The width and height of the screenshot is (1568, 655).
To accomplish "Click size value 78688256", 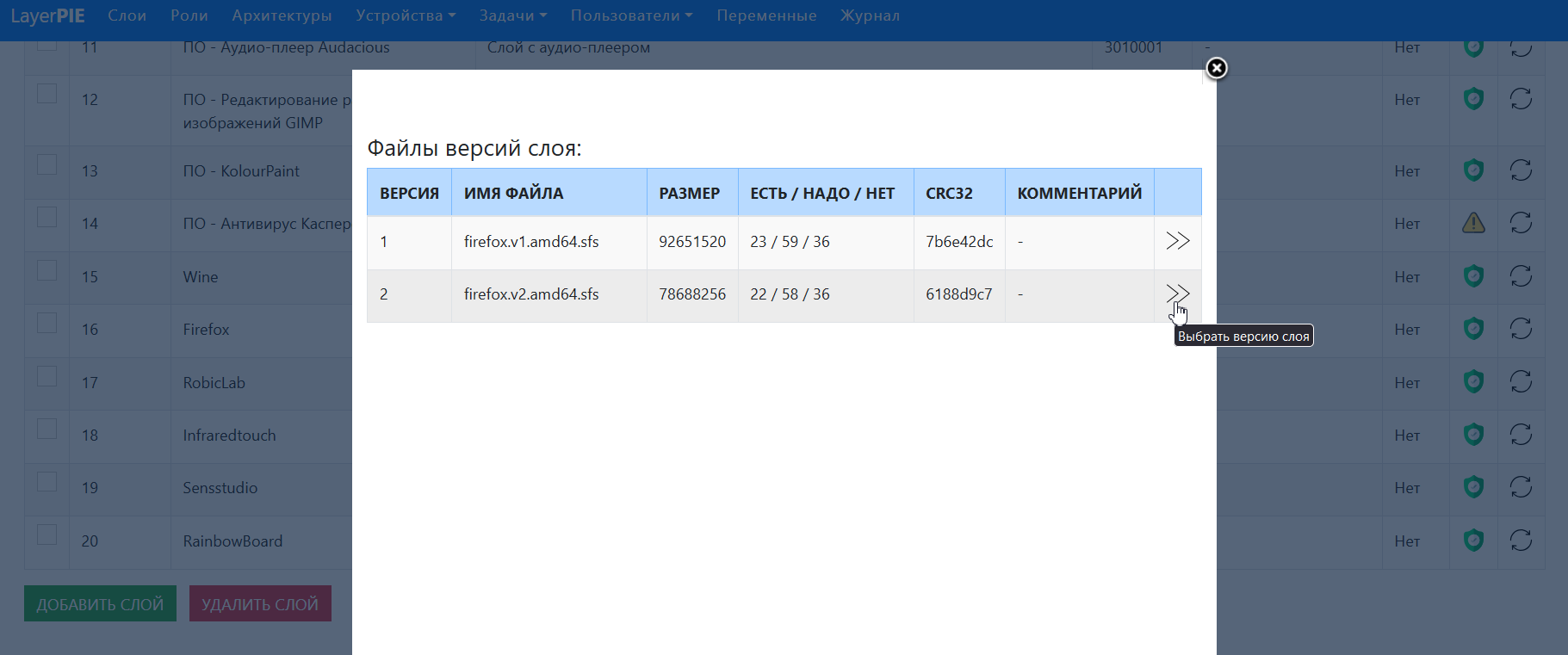I will pyautogui.click(x=692, y=294).
